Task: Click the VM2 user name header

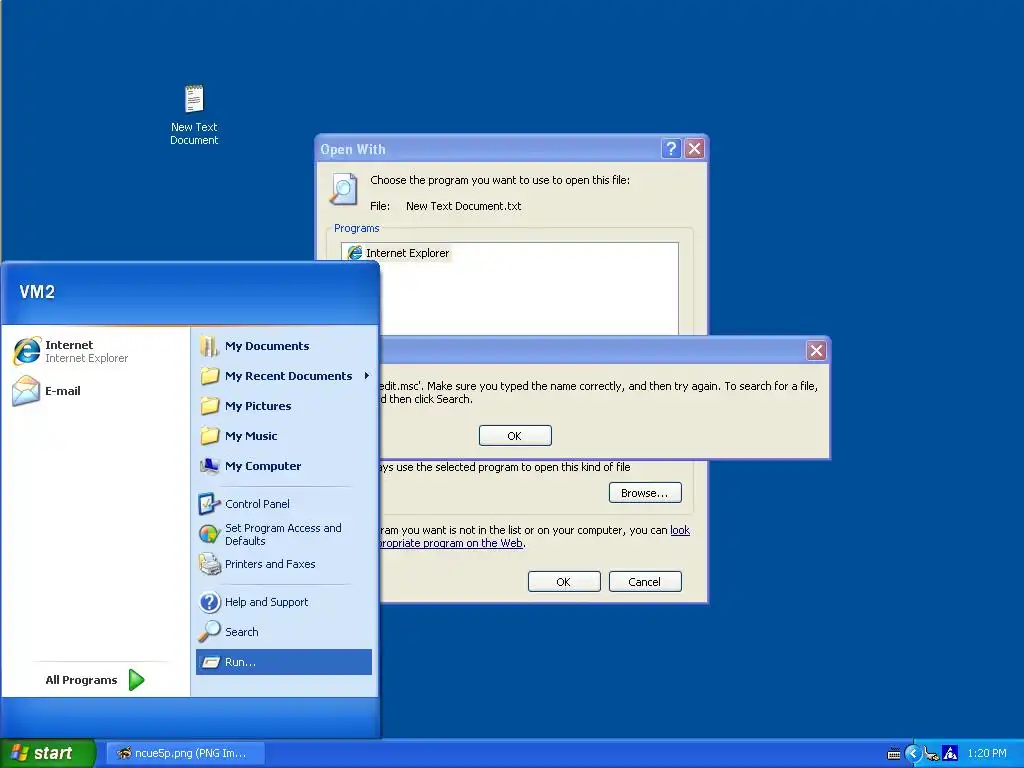Action: 37,292
